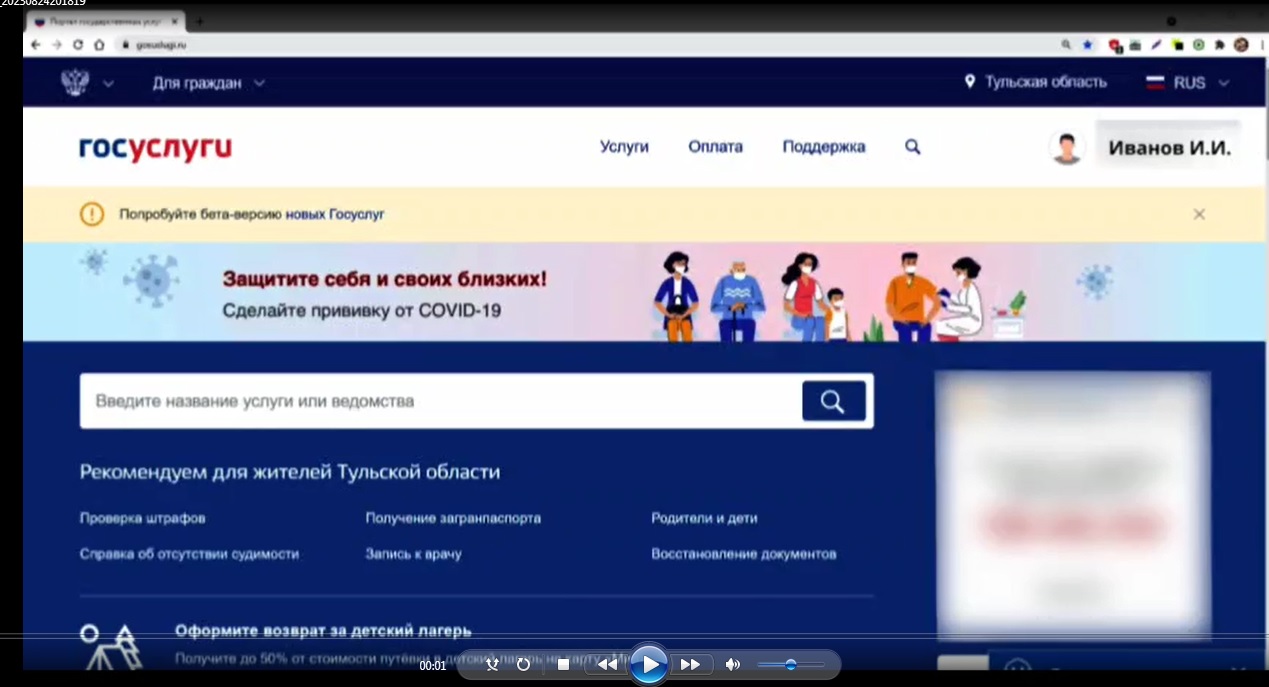
Task: Open 'Родители и дети' link
Action: pos(704,518)
